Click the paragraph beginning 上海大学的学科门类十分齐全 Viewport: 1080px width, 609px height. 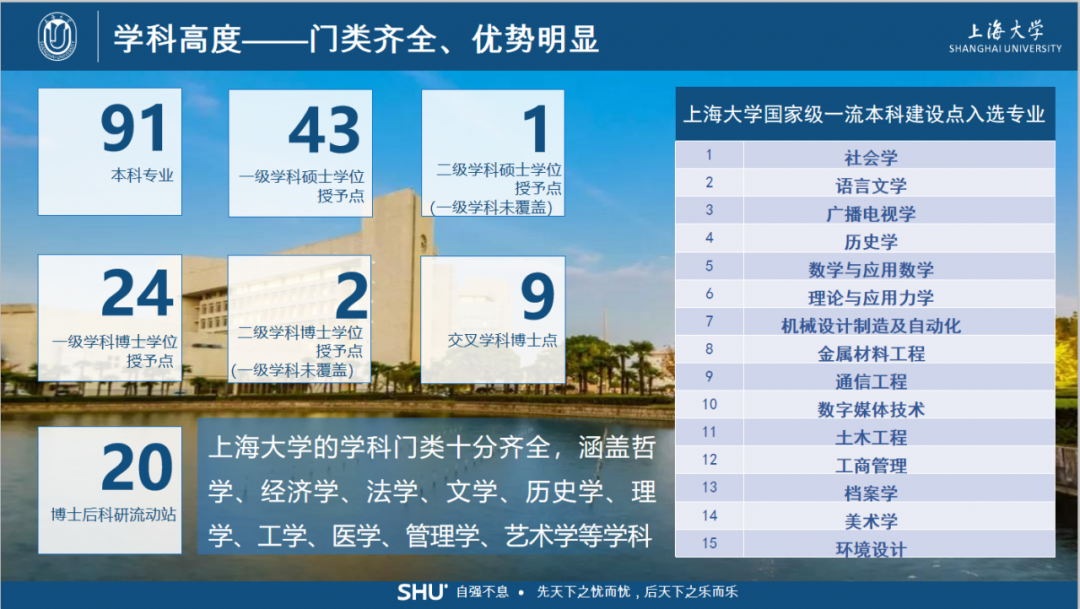430,491
